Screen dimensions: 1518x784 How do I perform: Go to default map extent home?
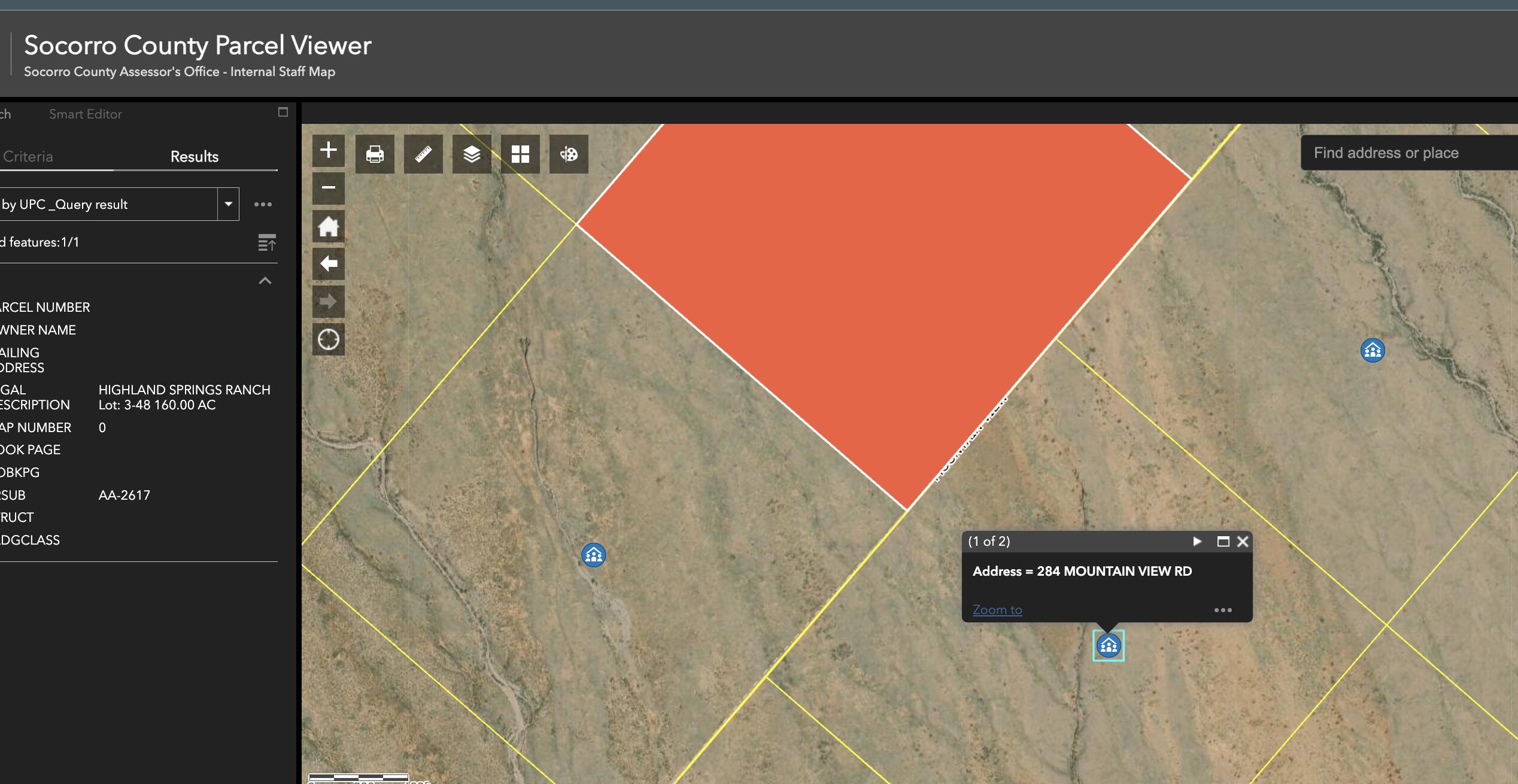[328, 226]
